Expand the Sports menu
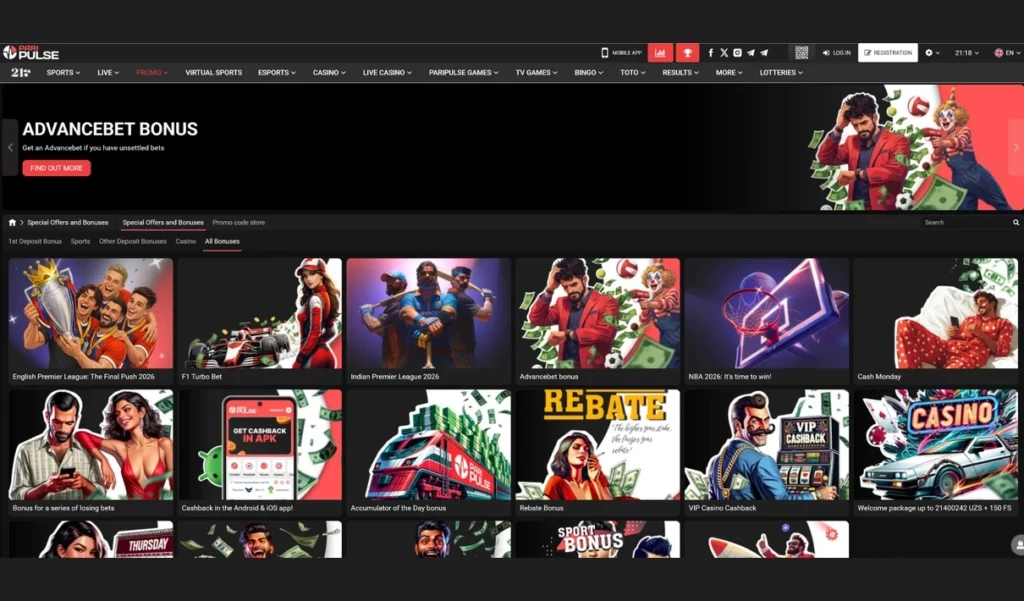The height and width of the screenshot is (601, 1024). coord(63,73)
